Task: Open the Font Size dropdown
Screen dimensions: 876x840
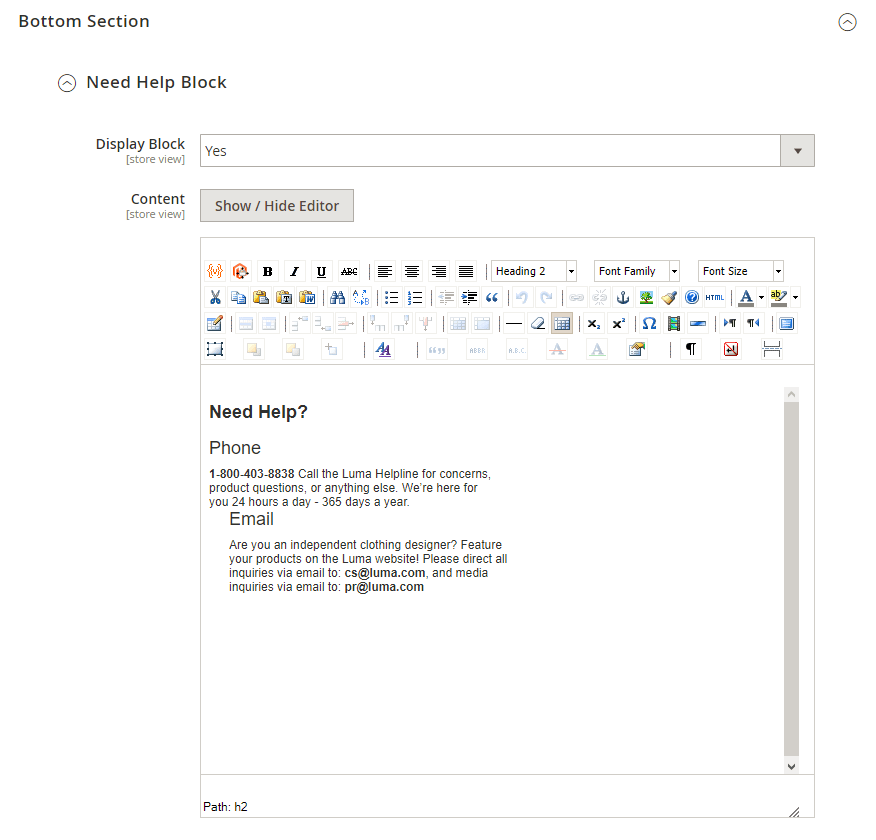Action: point(741,271)
